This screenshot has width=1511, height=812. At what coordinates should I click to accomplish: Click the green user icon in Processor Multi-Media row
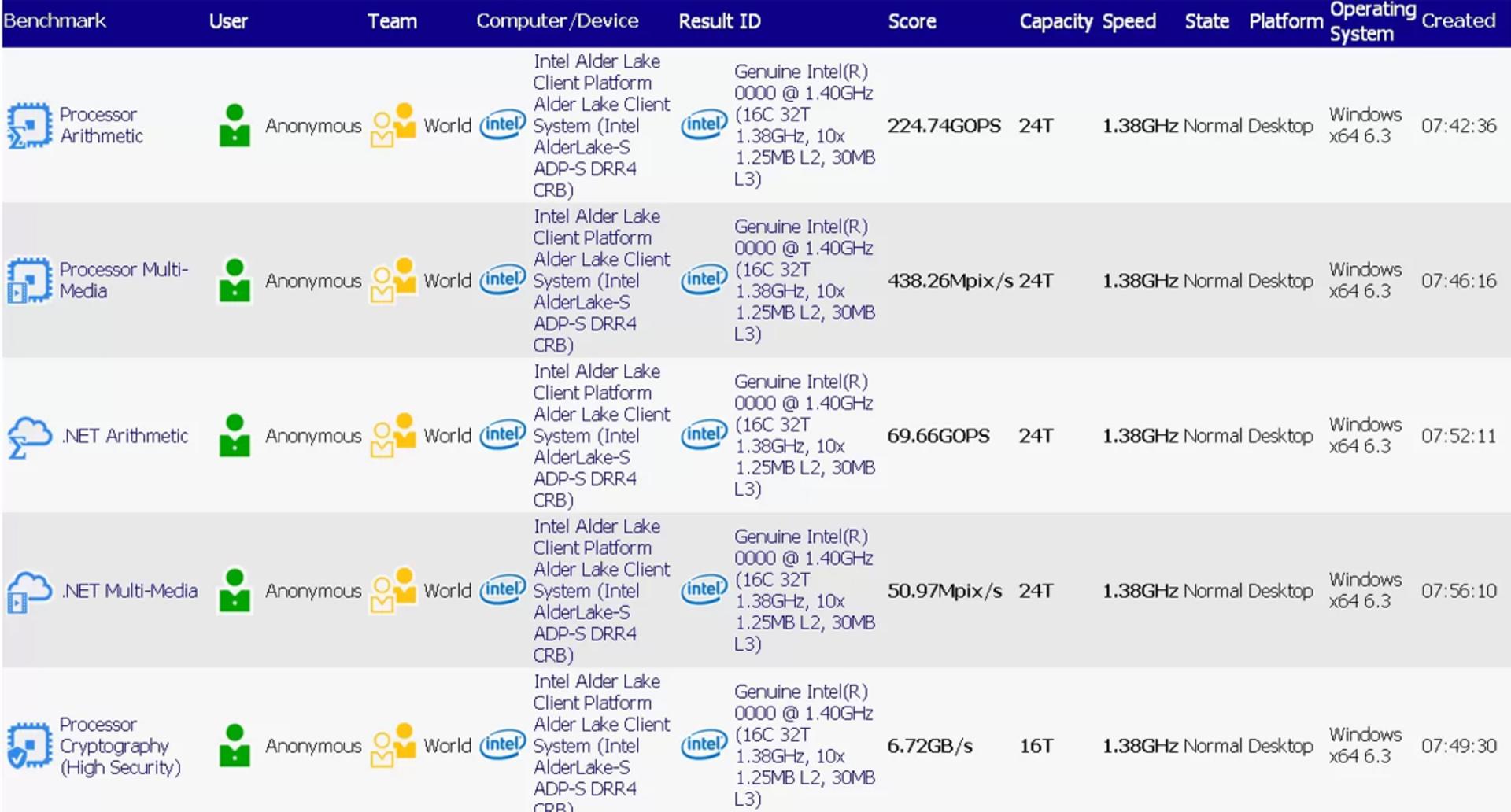click(235, 280)
